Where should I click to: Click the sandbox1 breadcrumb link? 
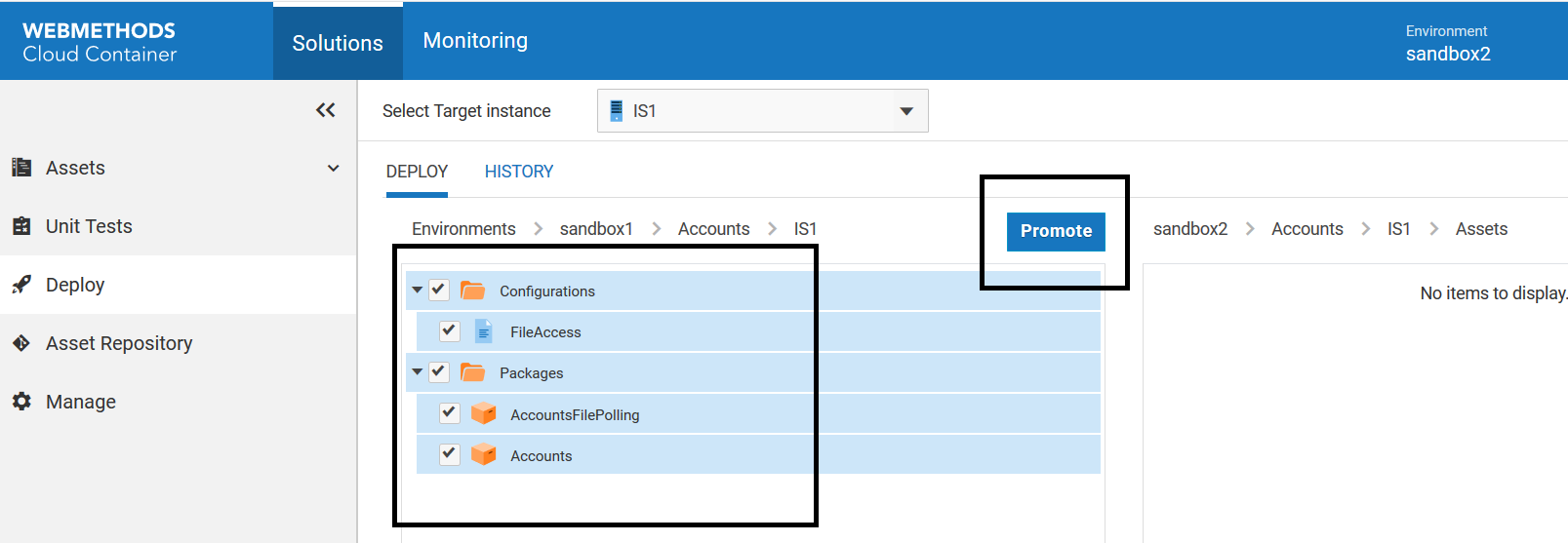pyautogui.click(x=596, y=229)
